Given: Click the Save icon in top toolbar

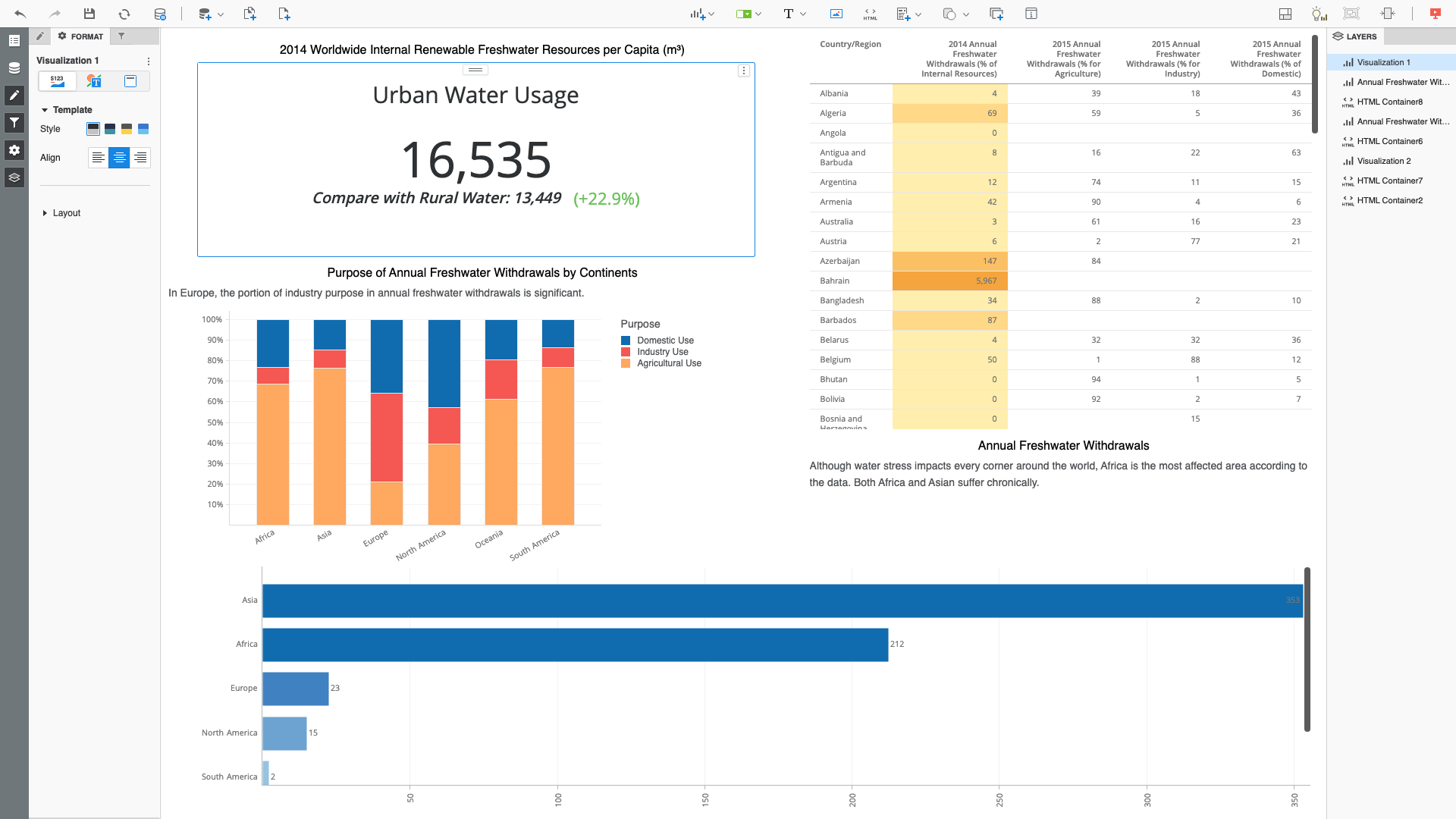Looking at the screenshot, I should point(89,14).
